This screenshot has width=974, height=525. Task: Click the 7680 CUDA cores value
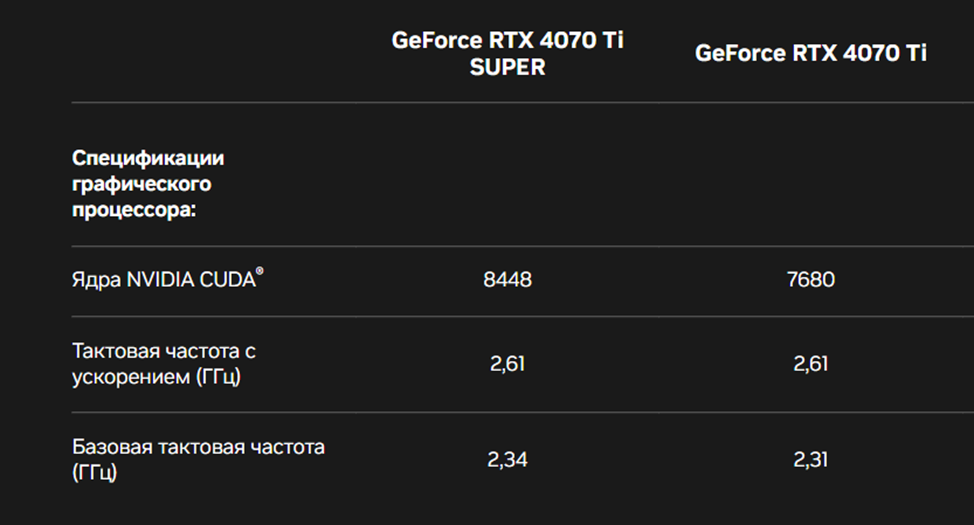click(810, 280)
